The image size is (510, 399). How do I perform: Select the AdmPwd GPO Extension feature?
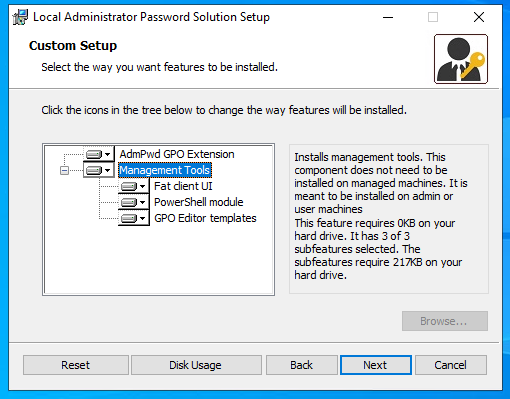177,154
